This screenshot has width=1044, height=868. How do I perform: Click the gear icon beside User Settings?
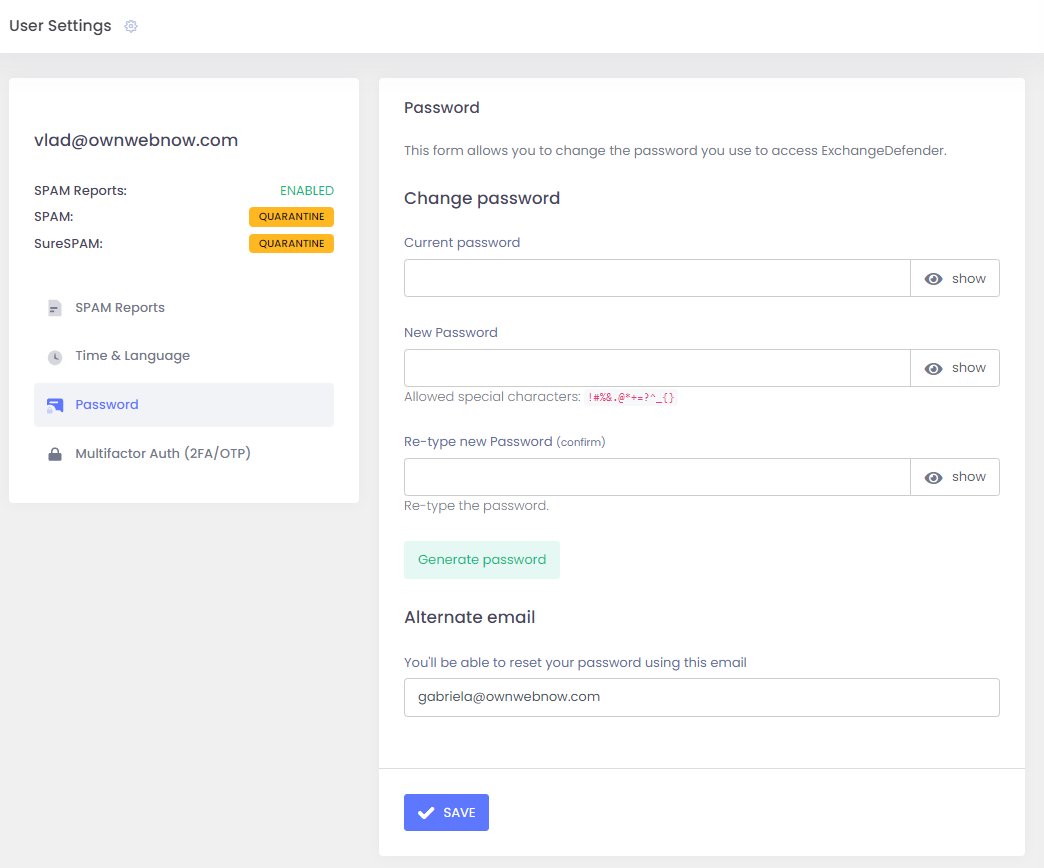[131, 26]
